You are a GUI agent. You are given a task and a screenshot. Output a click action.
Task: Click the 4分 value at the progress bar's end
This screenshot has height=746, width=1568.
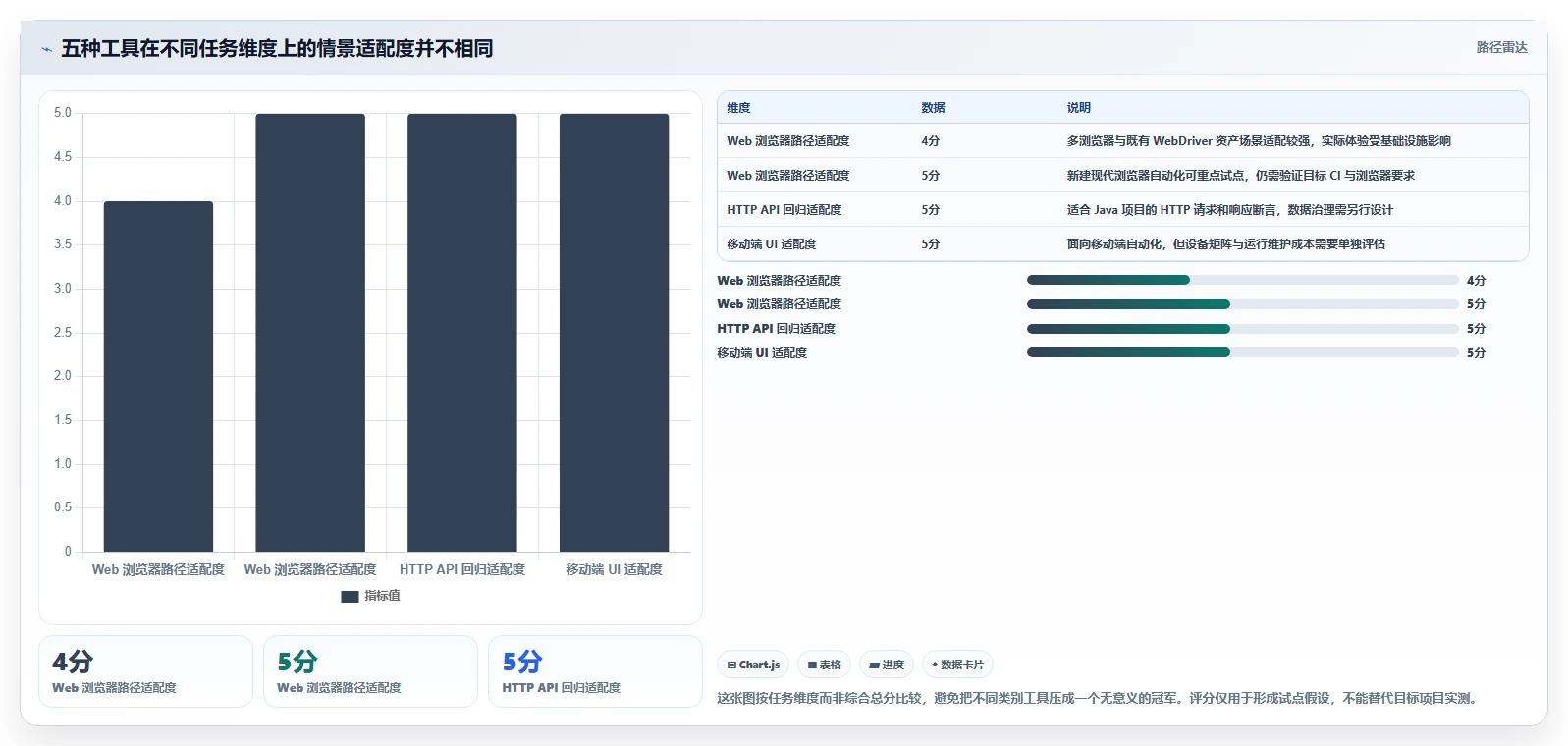click(1476, 281)
